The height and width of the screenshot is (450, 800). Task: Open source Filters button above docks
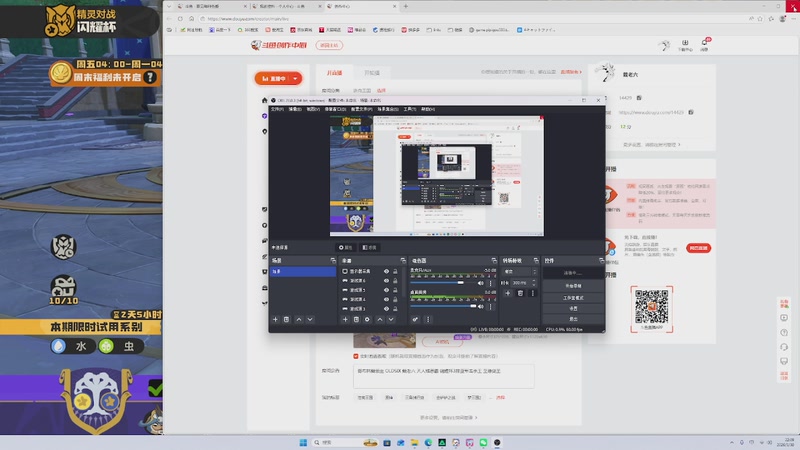tap(369, 247)
